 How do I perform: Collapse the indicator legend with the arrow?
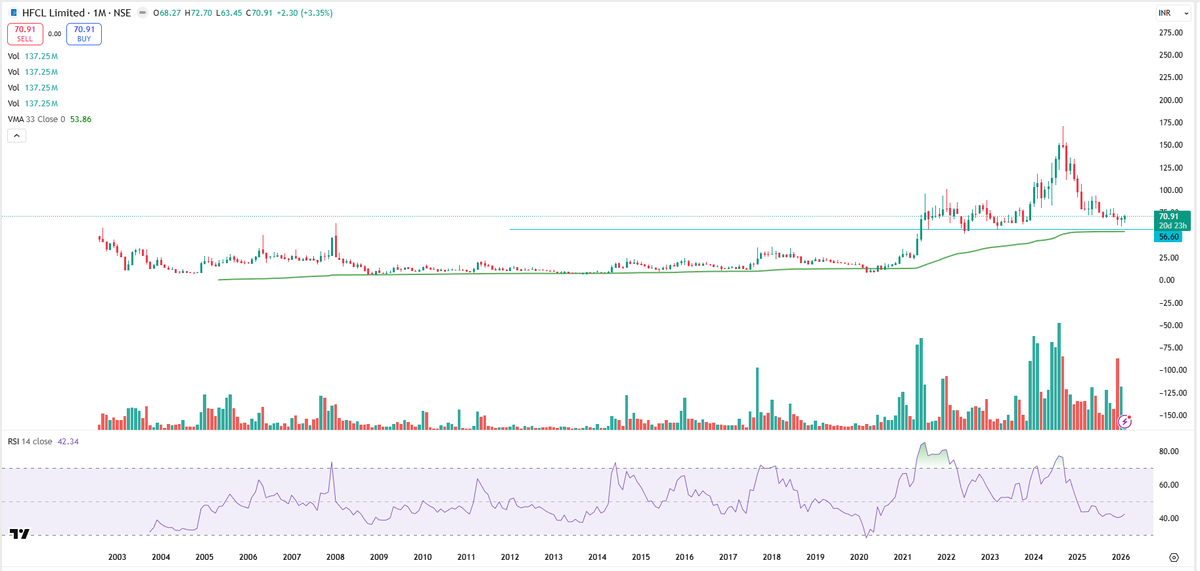coord(16,136)
